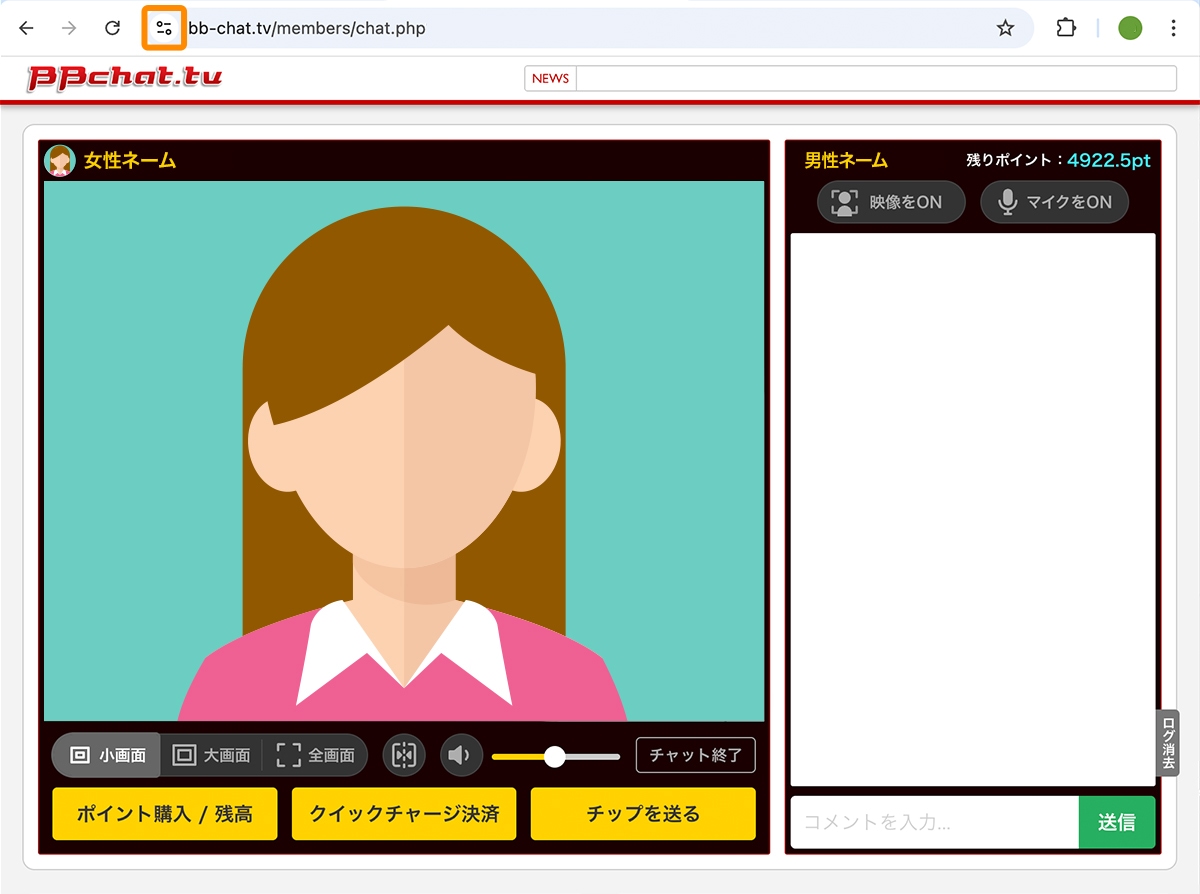This screenshot has width=1200, height=894.
Task: Open site settings via the highlighted tune icon
Action: 163,28
